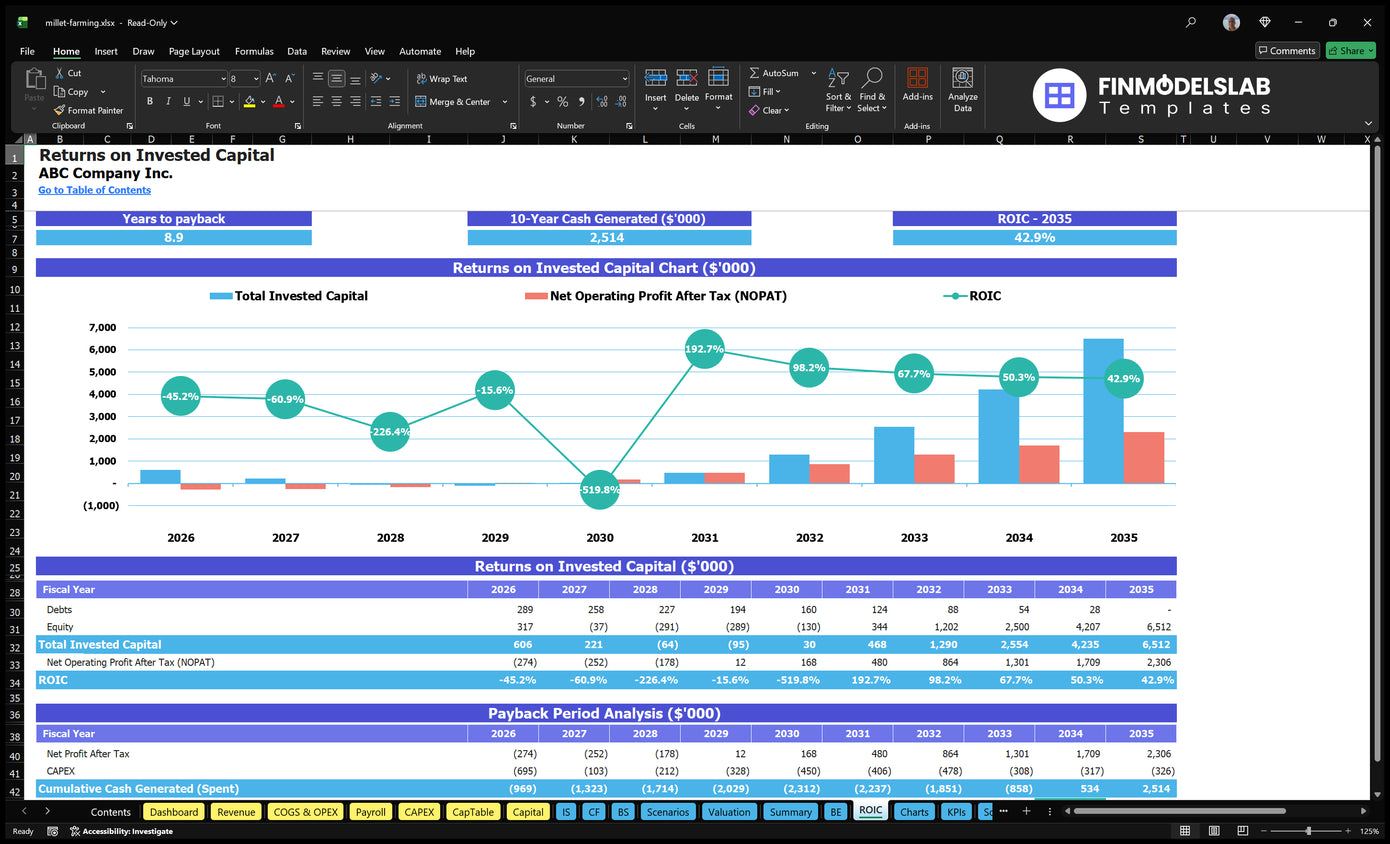
Task: Expand the Tahoma font name dropdown
Action: pyautogui.click(x=222, y=79)
